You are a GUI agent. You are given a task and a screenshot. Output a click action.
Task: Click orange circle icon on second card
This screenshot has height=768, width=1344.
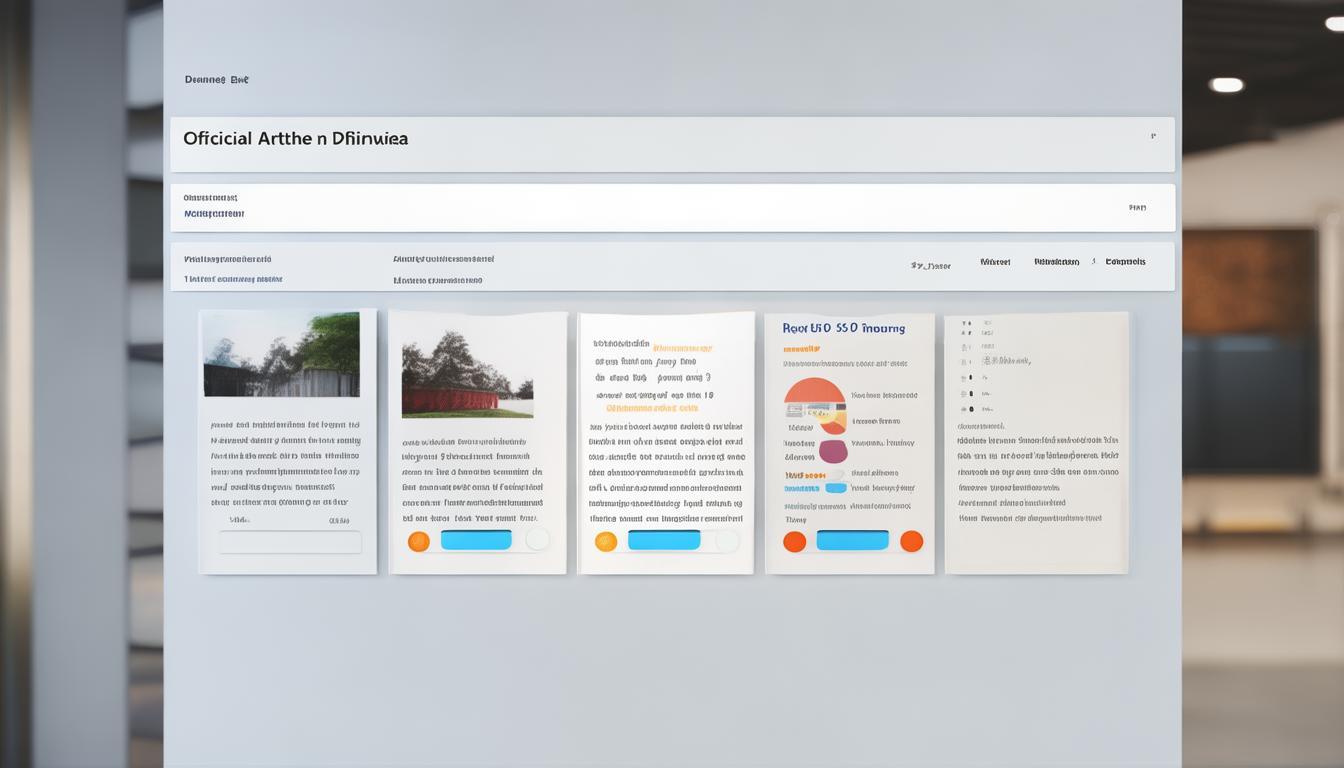tap(419, 541)
